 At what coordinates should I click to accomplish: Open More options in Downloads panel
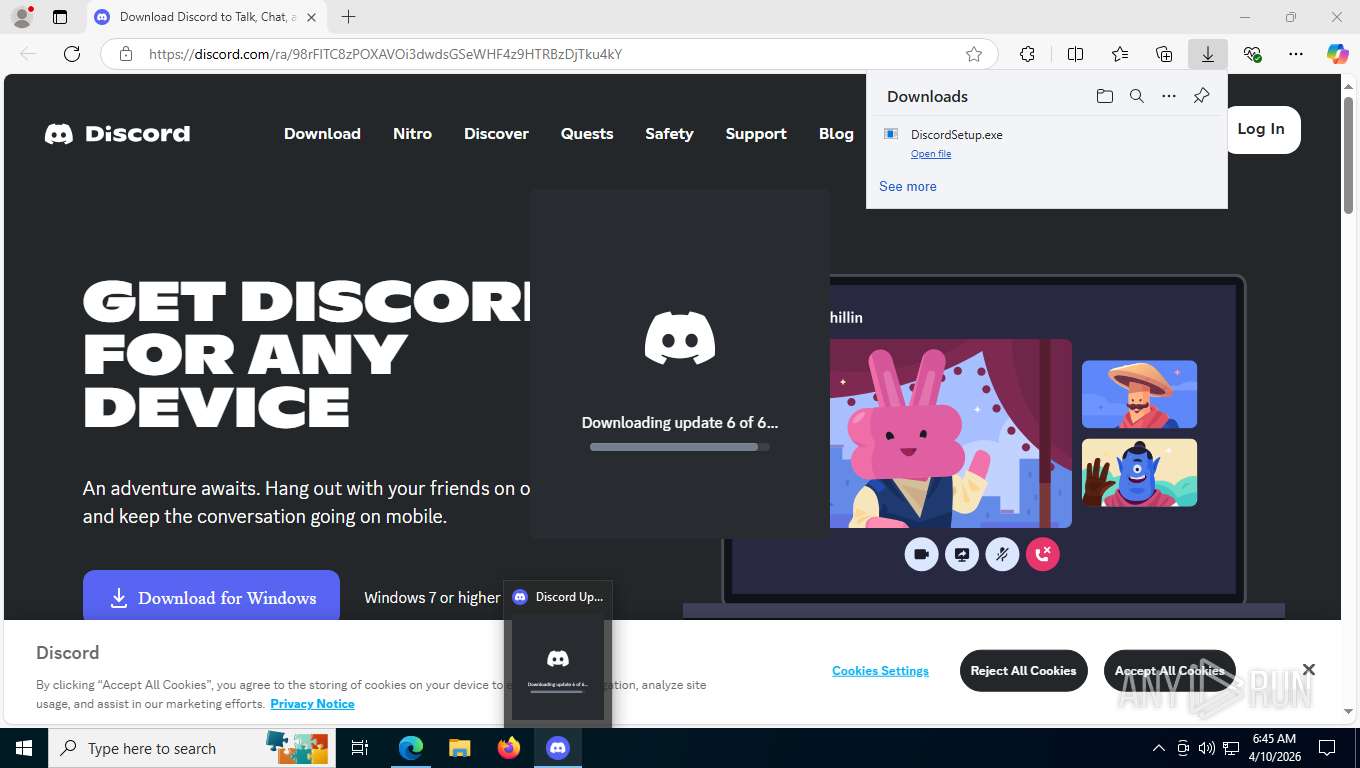(1169, 96)
